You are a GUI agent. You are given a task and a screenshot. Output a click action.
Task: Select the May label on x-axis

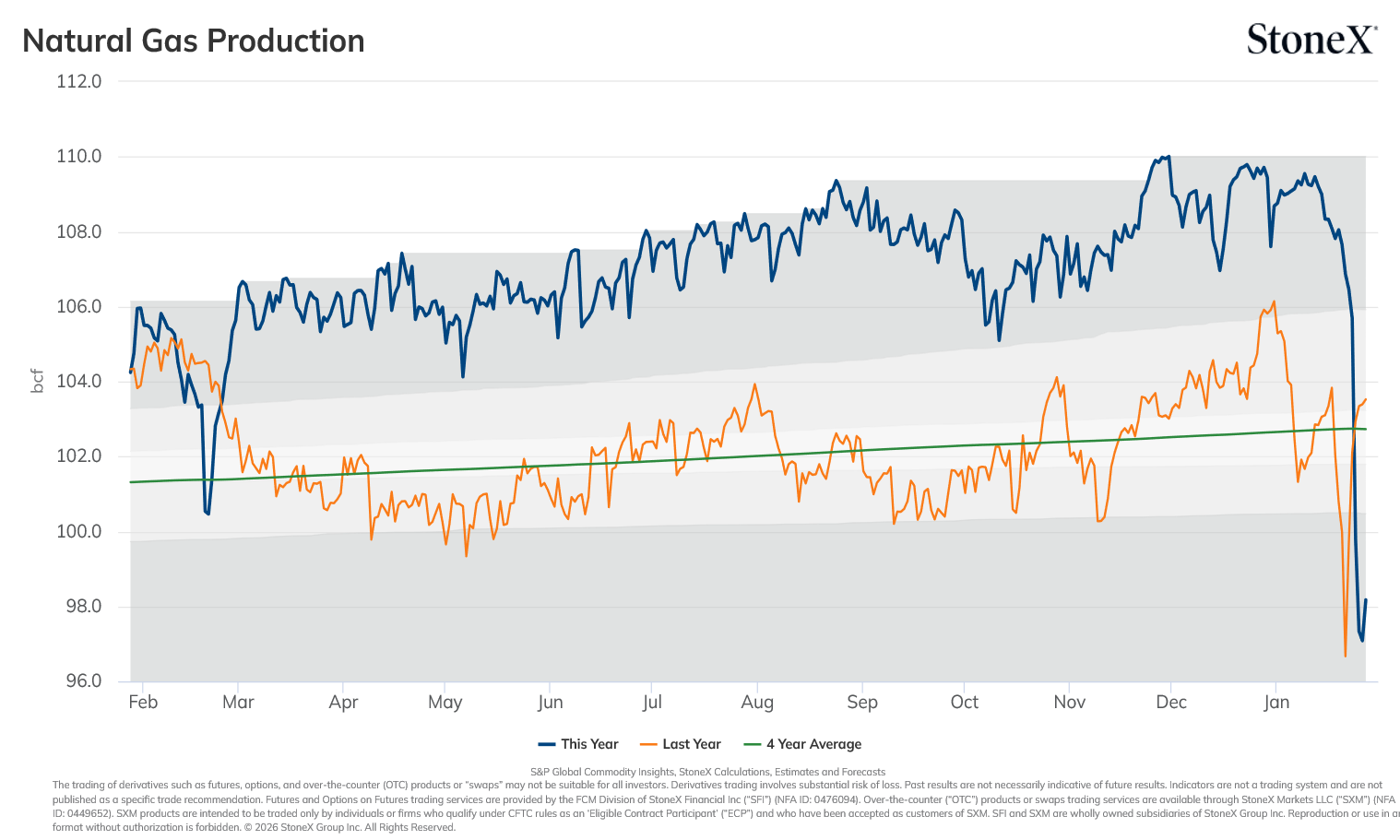[445, 702]
